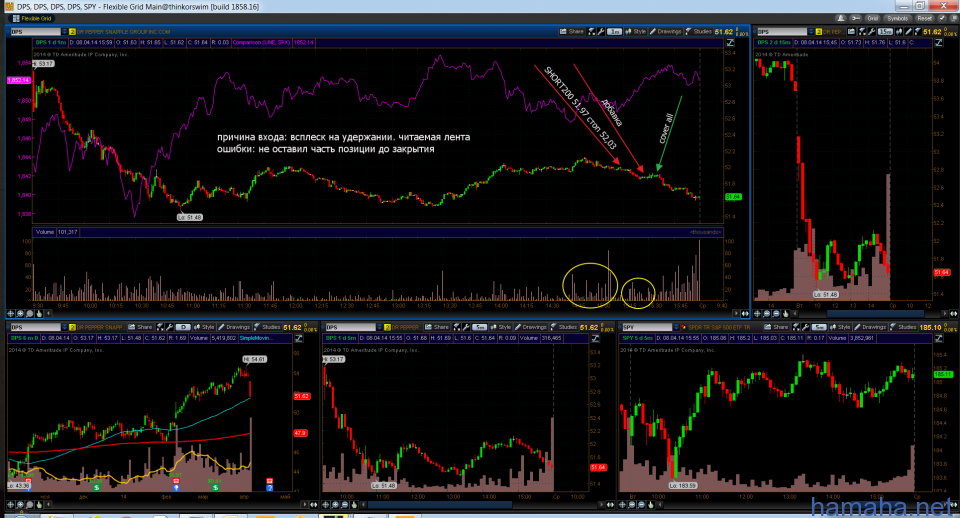The width and height of the screenshot is (960, 518).
Task: Open Studies on main DPS chart
Action: (x=698, y=31)
